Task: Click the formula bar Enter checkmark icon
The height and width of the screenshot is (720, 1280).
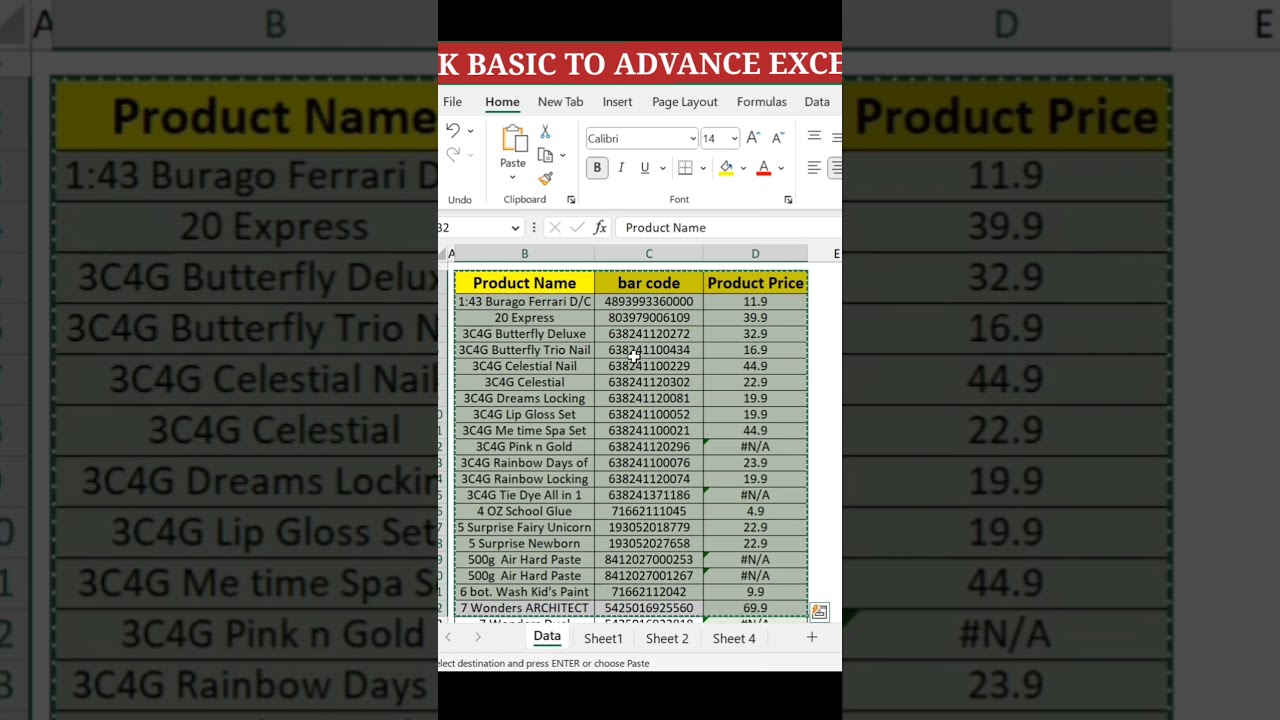Action: pos(577,228)
